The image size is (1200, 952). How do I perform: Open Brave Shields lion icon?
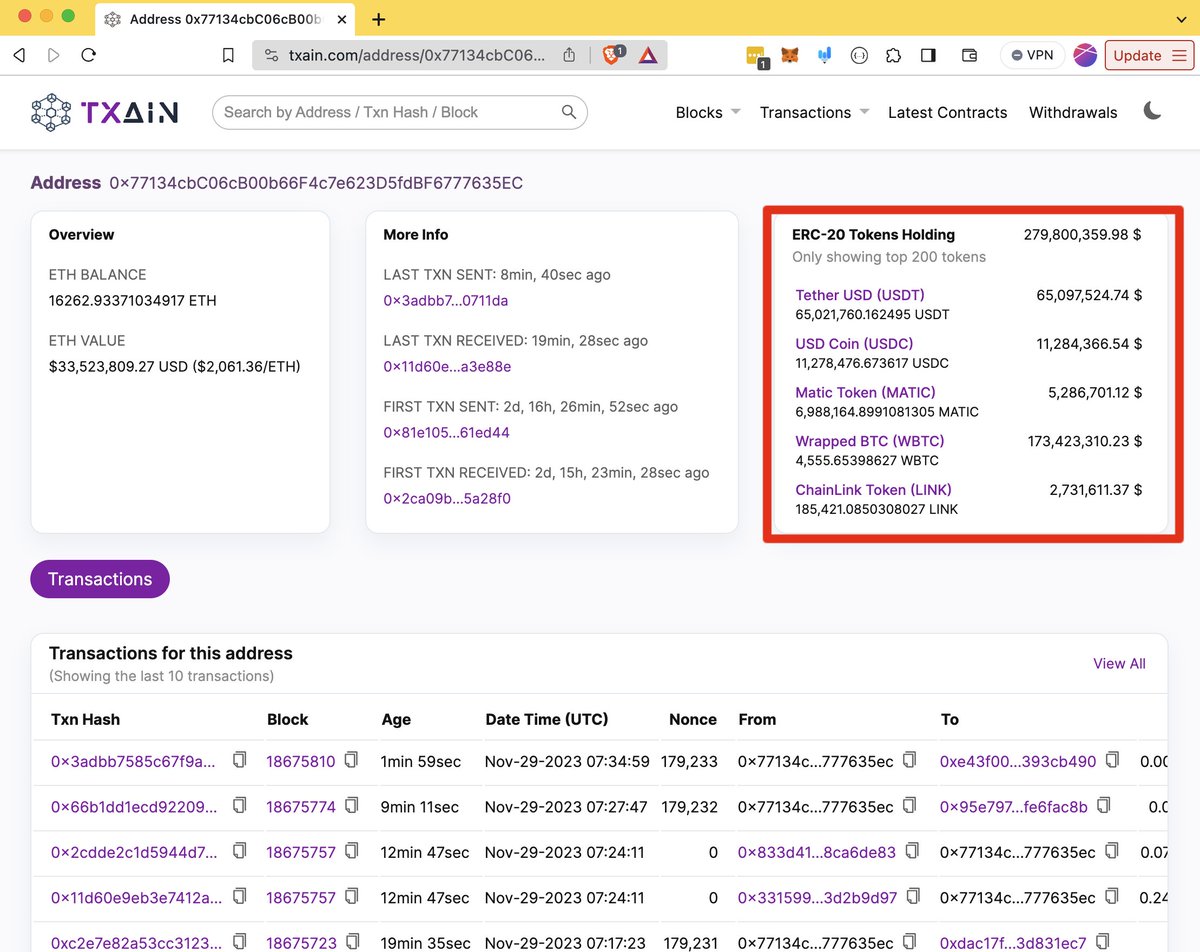(x=612, y=55)
